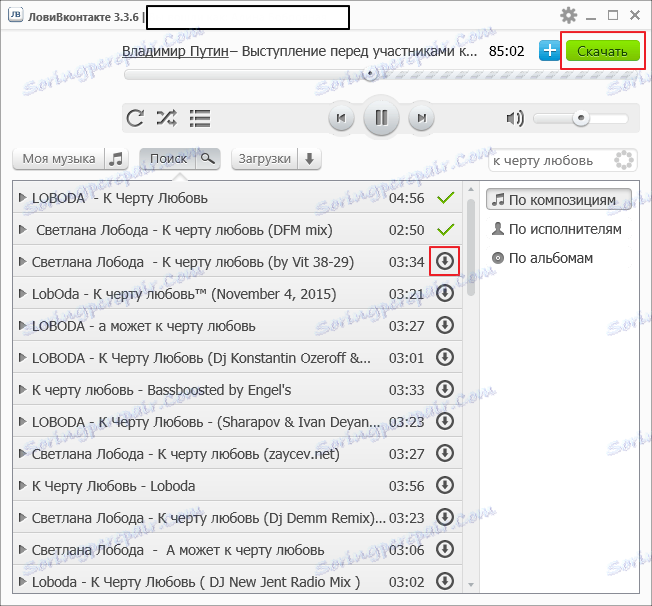
Task: Download track by Vit 38-29
Action: point(445,261)
